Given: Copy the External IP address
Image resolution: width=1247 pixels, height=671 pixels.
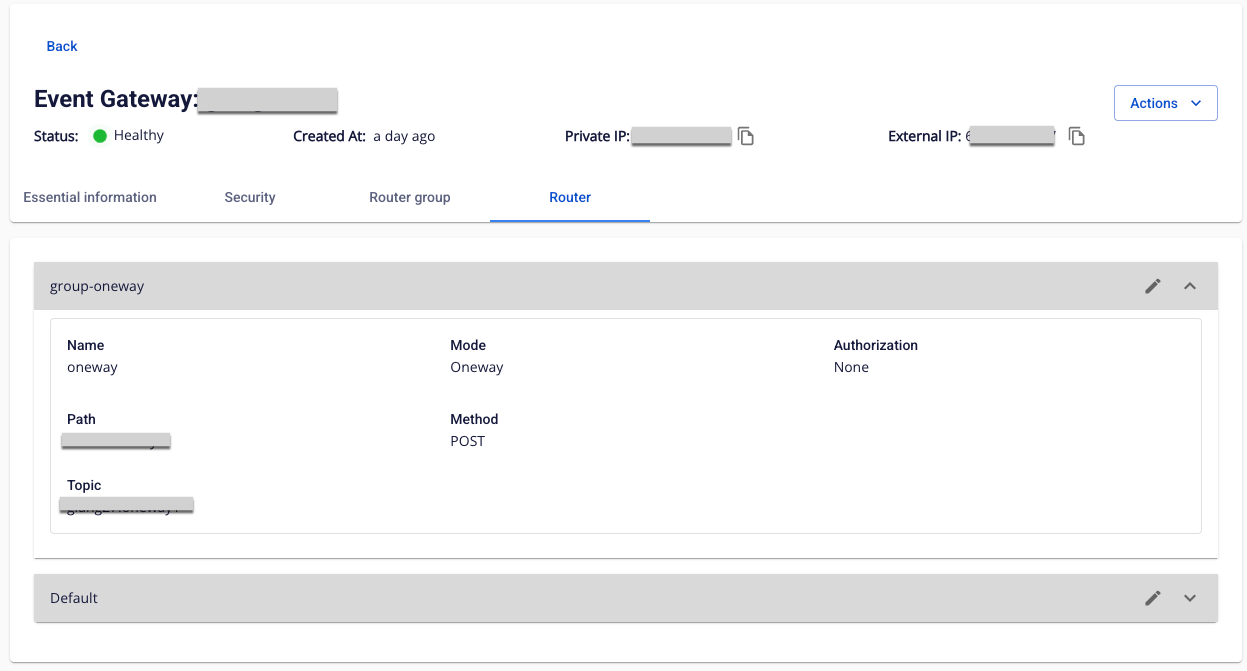Looking at the screenshot, I should tap(1077, 136).
